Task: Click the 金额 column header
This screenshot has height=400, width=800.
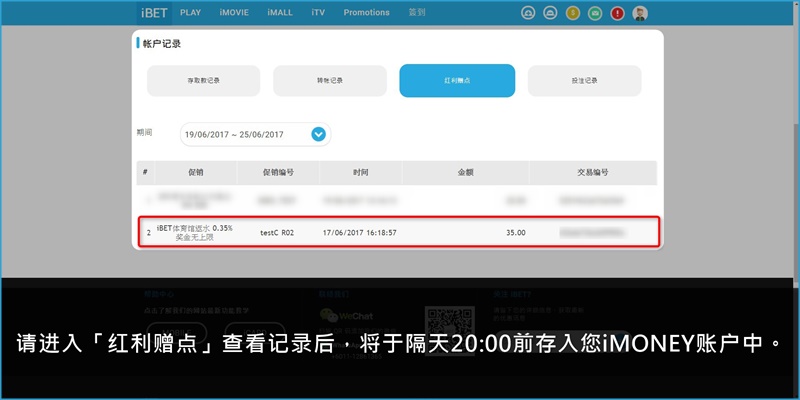Action: (465, 172)
